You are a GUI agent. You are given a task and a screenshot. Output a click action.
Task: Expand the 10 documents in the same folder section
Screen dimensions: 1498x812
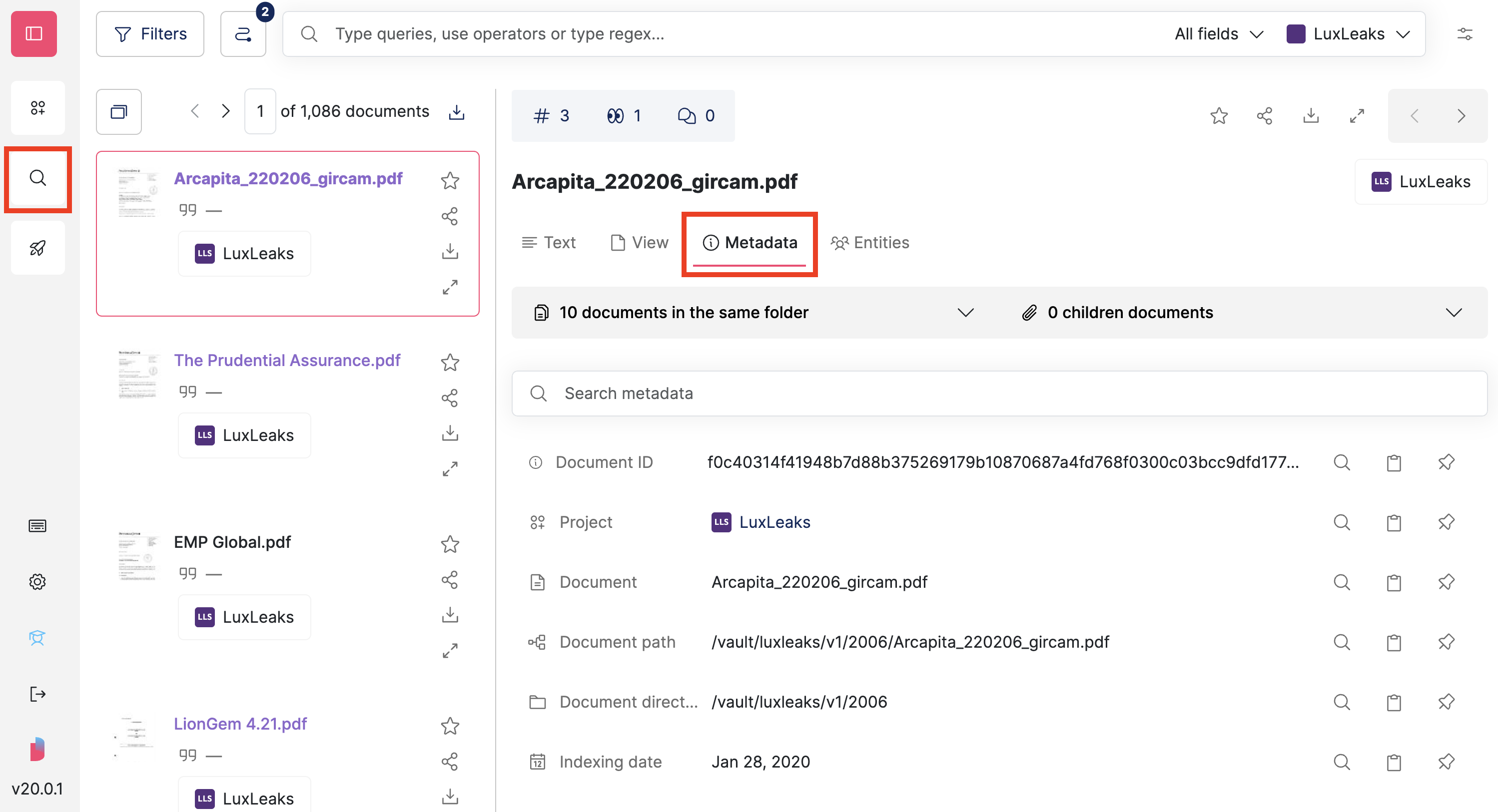965,312
